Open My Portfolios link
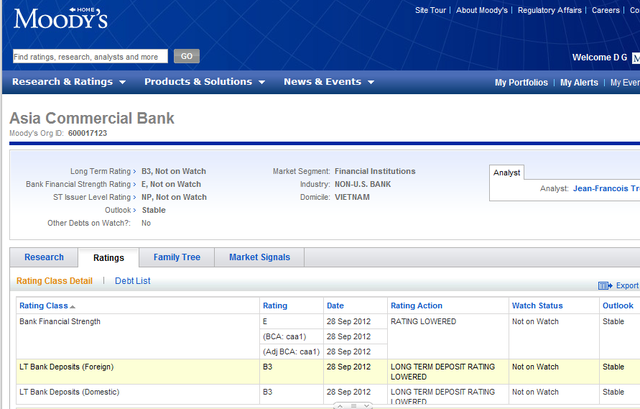The width and height of the screenshot is (640, 409). 521,83
